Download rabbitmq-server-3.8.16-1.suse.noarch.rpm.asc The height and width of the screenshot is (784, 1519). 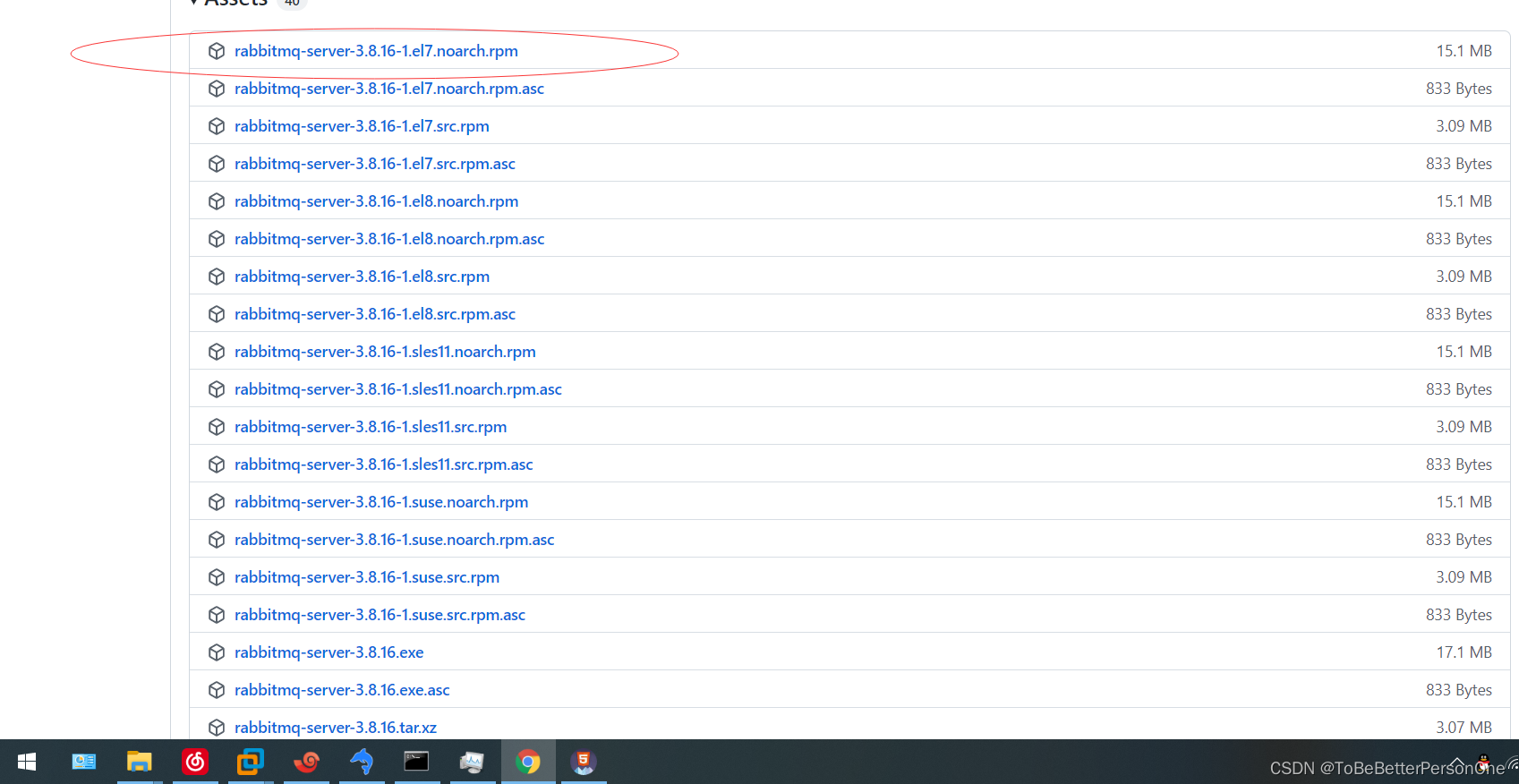coord(395,540)
